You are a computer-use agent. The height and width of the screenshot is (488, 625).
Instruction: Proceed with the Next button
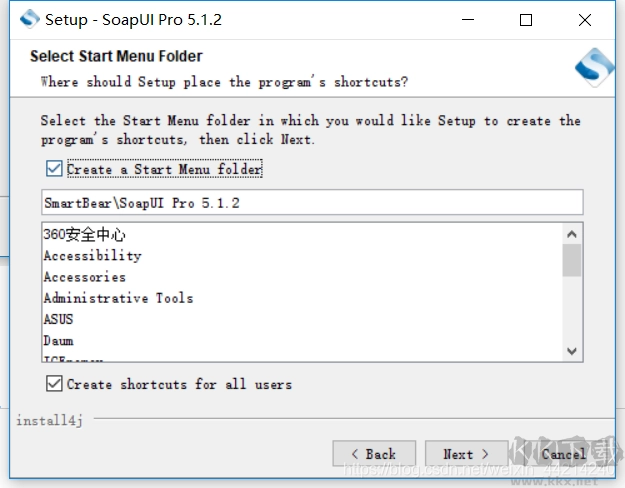pyautogui.click(x=466, y=454)
